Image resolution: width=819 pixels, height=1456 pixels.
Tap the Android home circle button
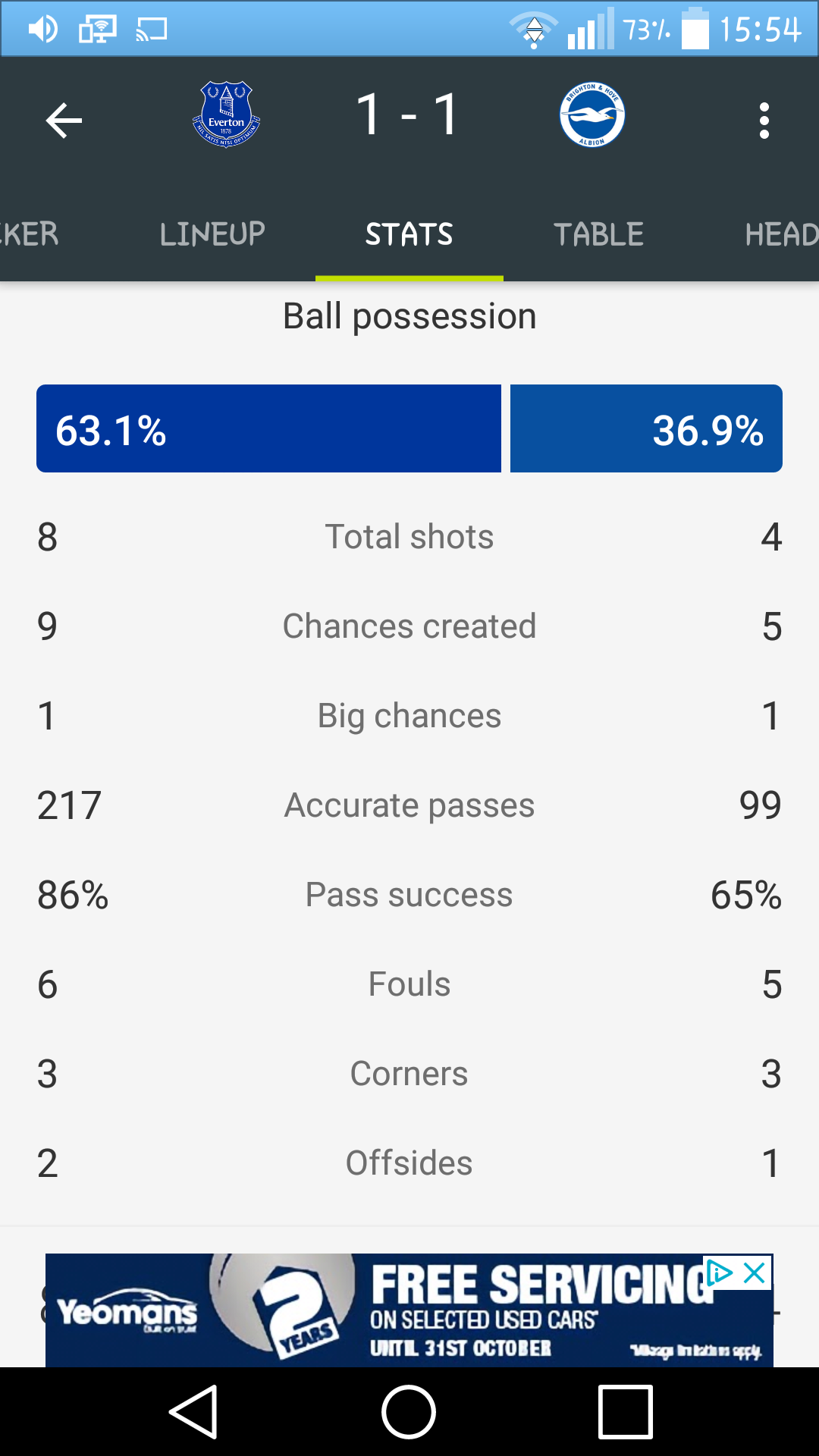click(409, 1412)
